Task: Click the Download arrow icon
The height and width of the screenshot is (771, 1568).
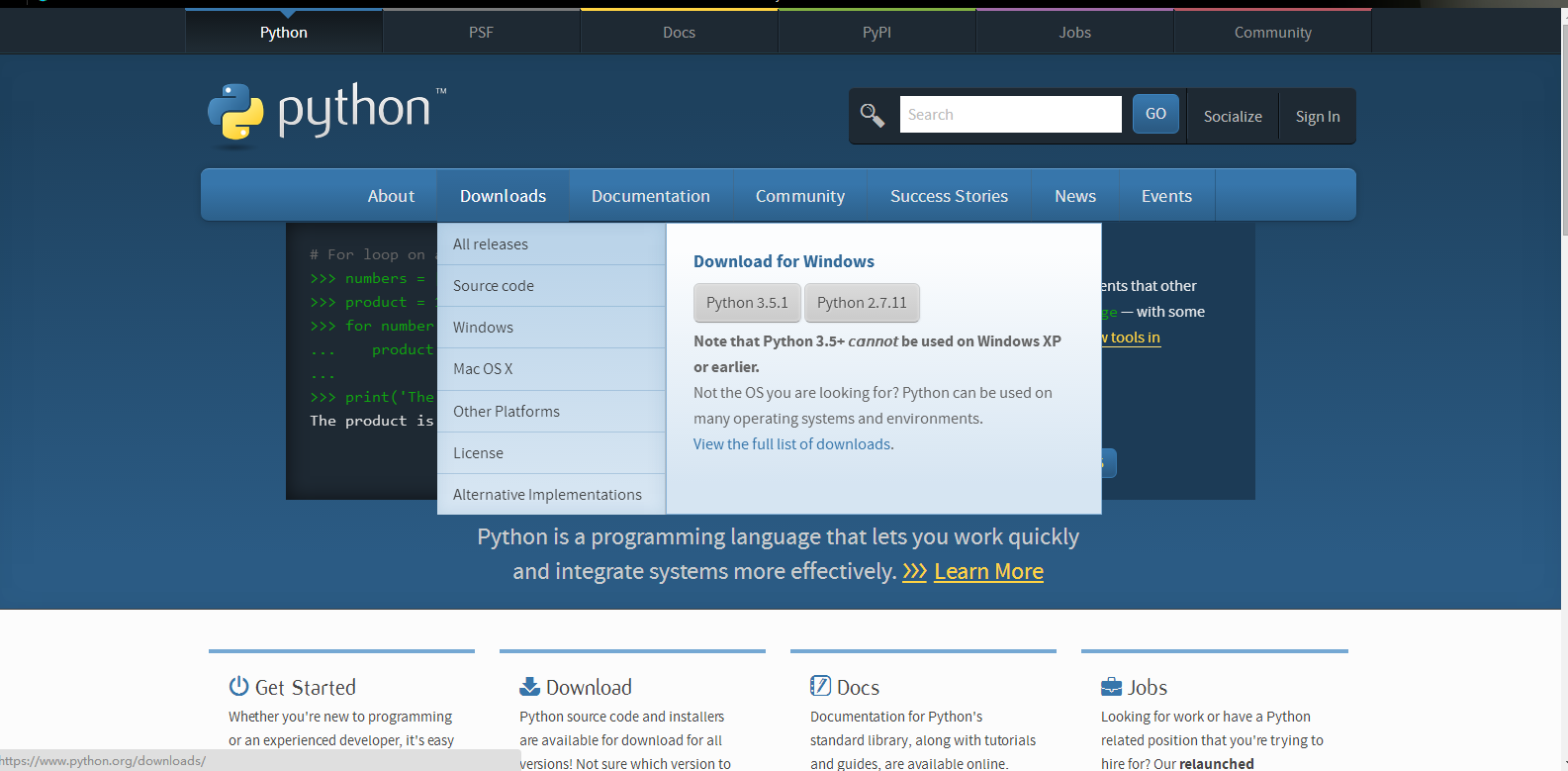Action: [x=529, y=686]
